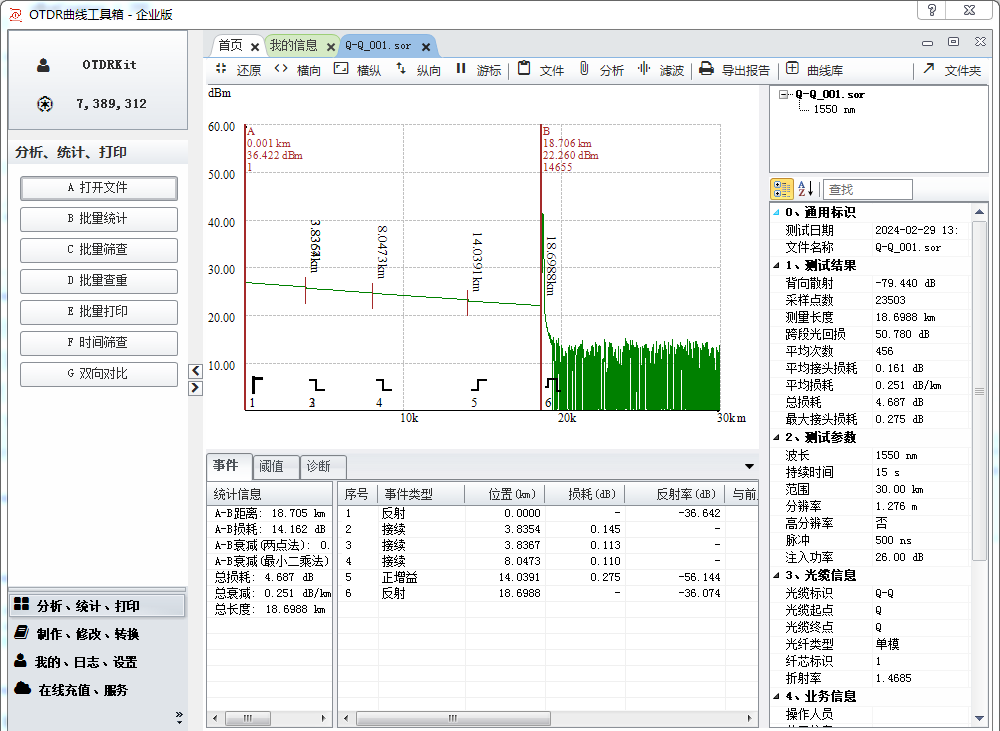This screenshot has width=1000, height=731.
Task: Open the 分析 analysis tool
Action: [584, 69]
